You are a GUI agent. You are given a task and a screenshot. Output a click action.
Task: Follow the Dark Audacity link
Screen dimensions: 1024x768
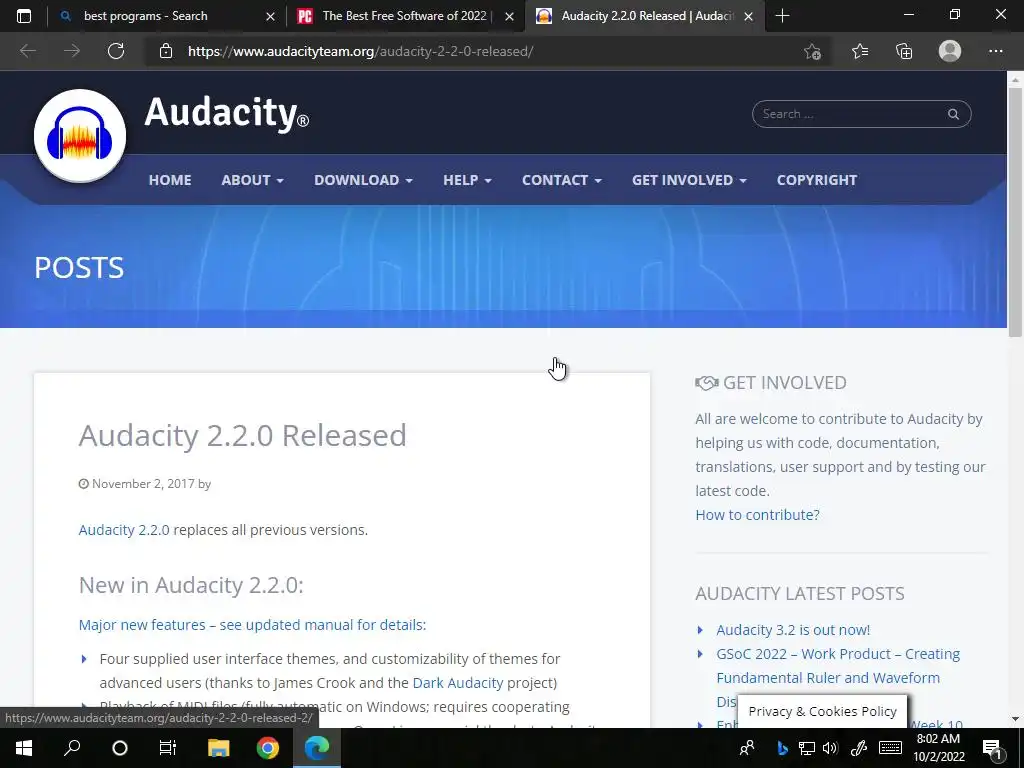click(x=458, y=683)
